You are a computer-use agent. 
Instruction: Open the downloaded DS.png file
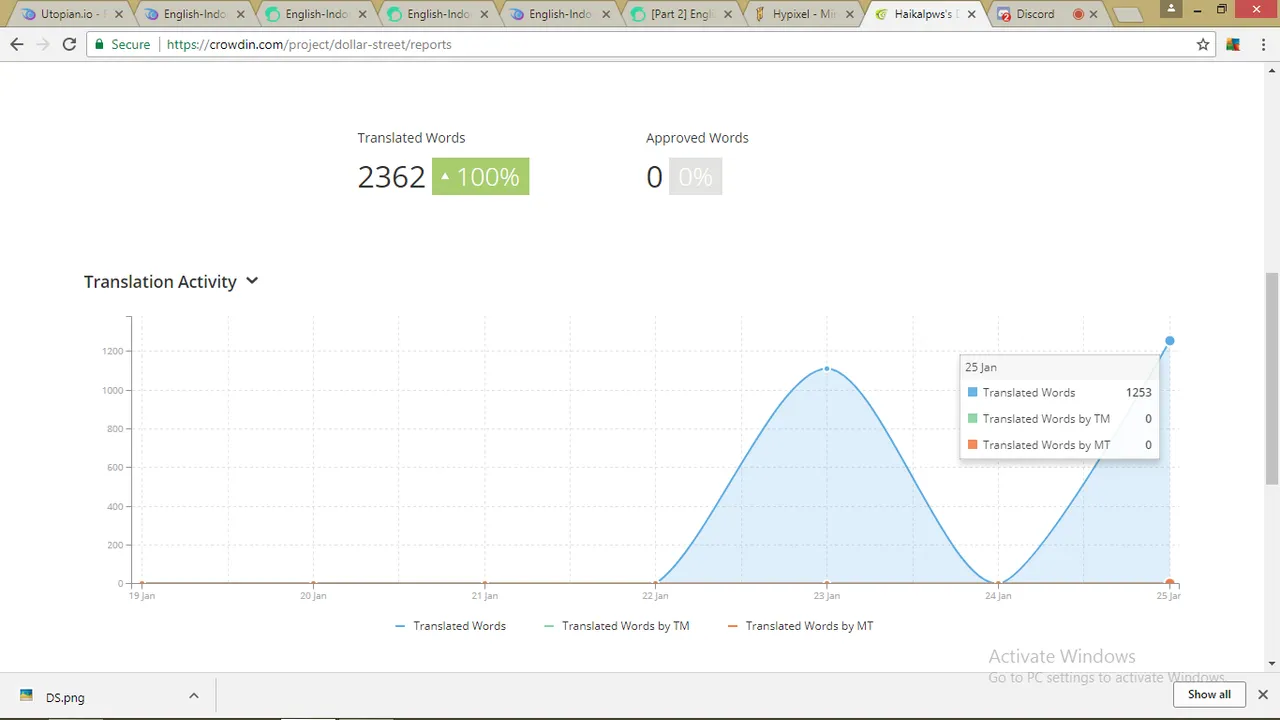pyautogui.click(x=65, y=697)
